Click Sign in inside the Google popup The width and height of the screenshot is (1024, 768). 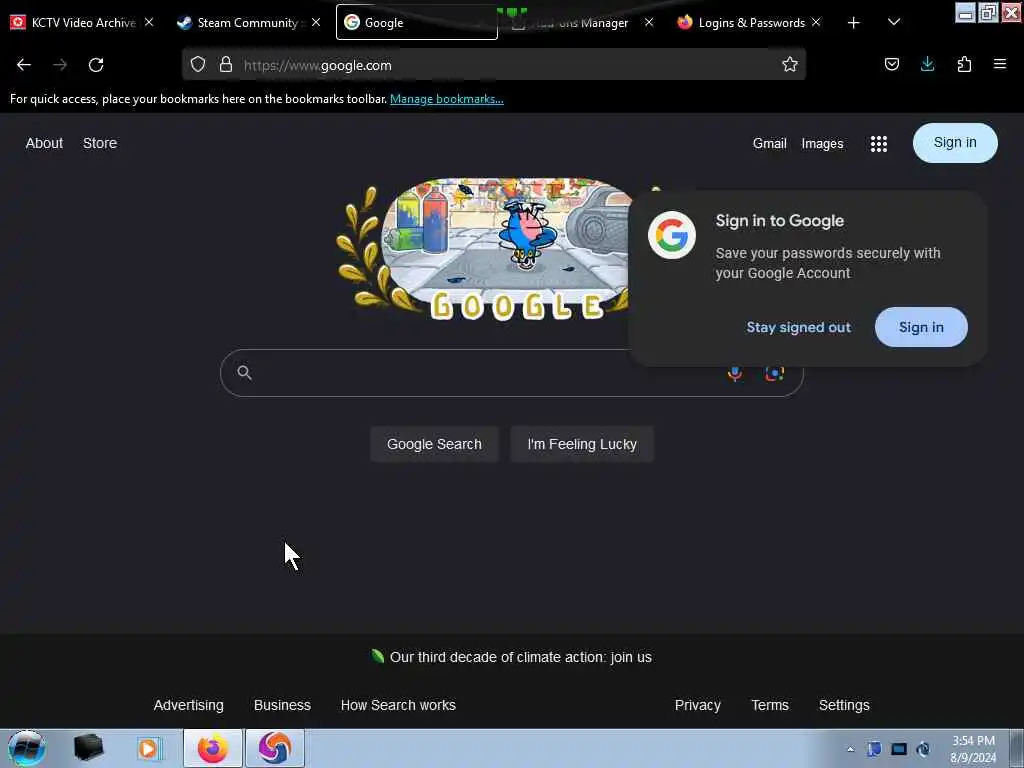click(x=921, y=327)
